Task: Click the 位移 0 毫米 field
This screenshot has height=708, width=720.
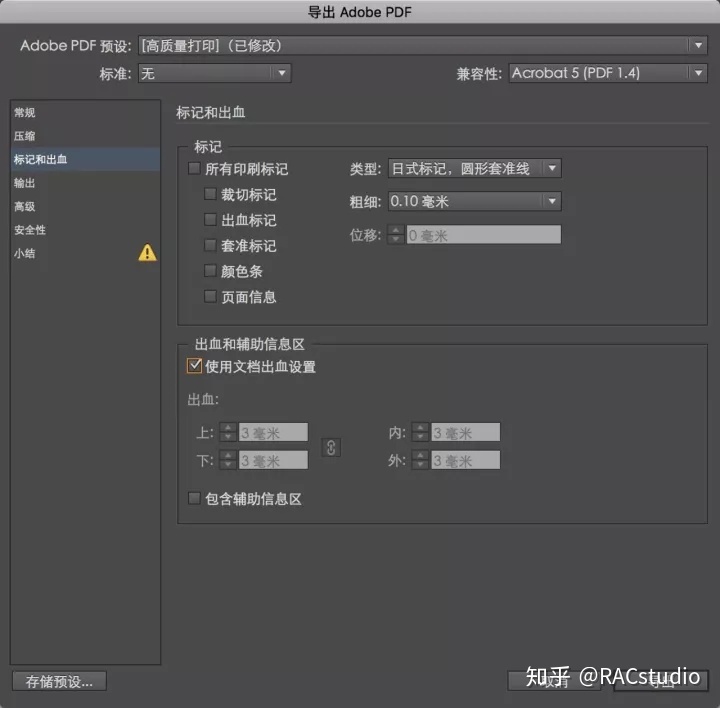Action: (484, 235)
